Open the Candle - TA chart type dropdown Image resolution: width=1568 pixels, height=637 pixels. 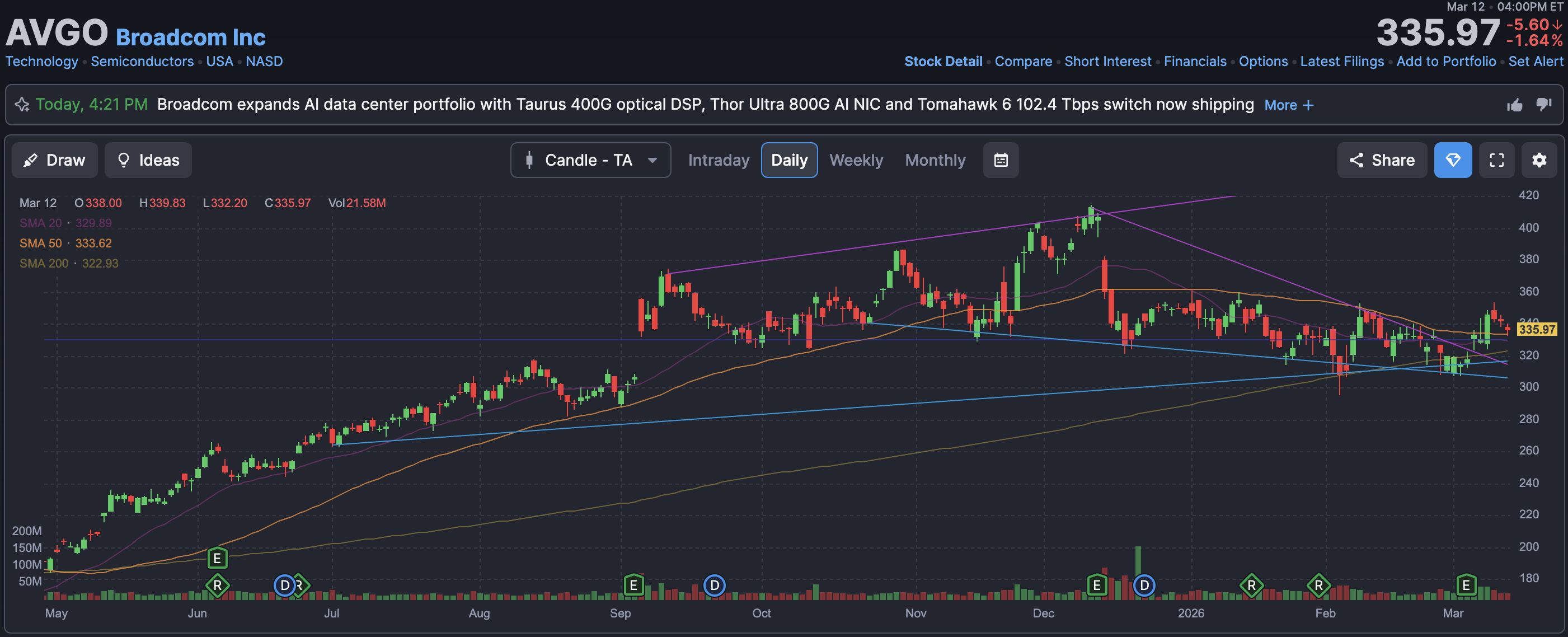pos(590,160)
